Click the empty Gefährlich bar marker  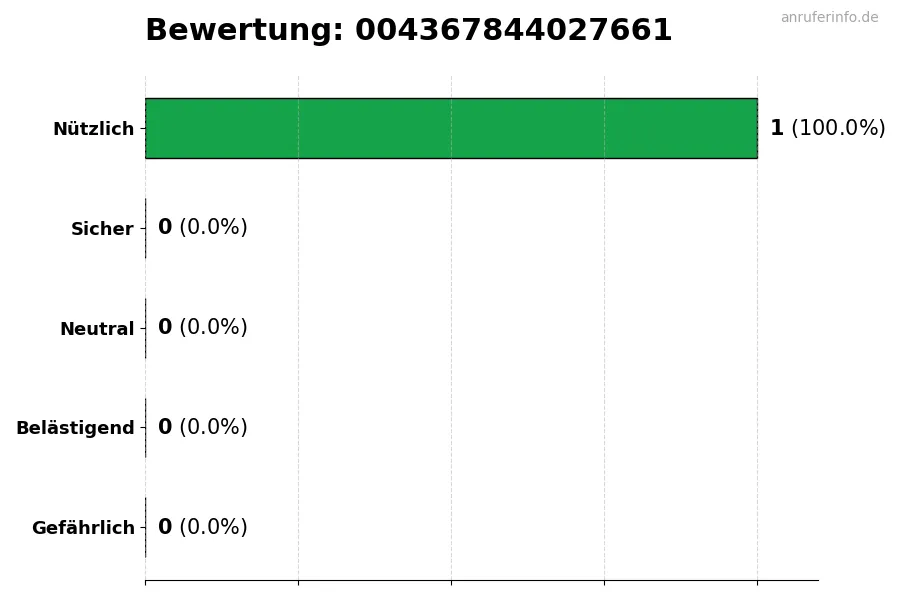coord(146,528)
